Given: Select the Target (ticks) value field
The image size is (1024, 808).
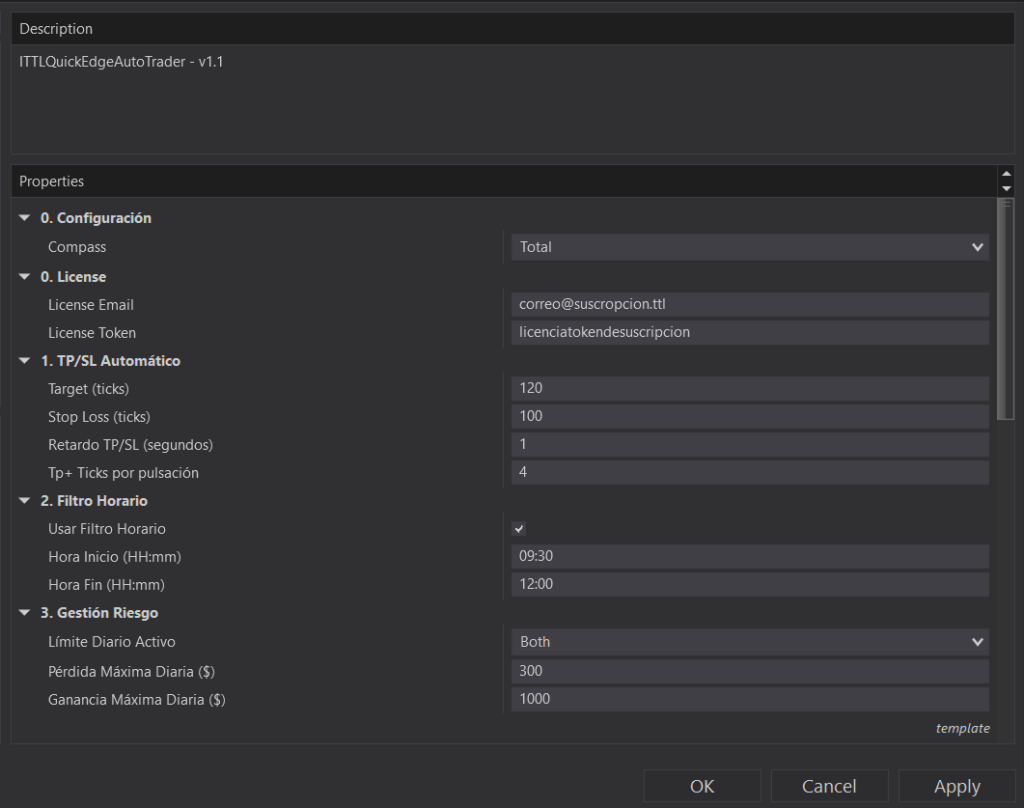Looking at the screenshot, I should [749, 388].
